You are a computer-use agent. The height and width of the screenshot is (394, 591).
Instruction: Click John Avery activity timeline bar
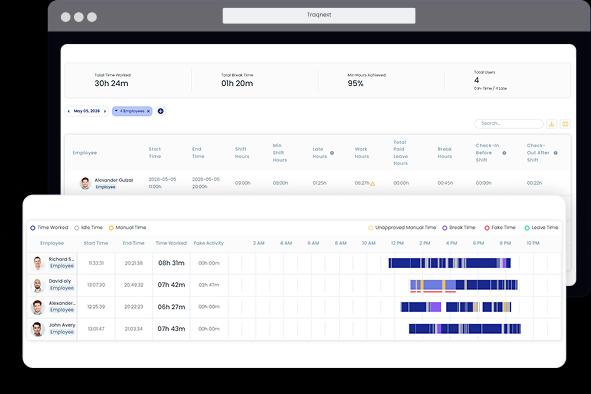coord(465,329)
